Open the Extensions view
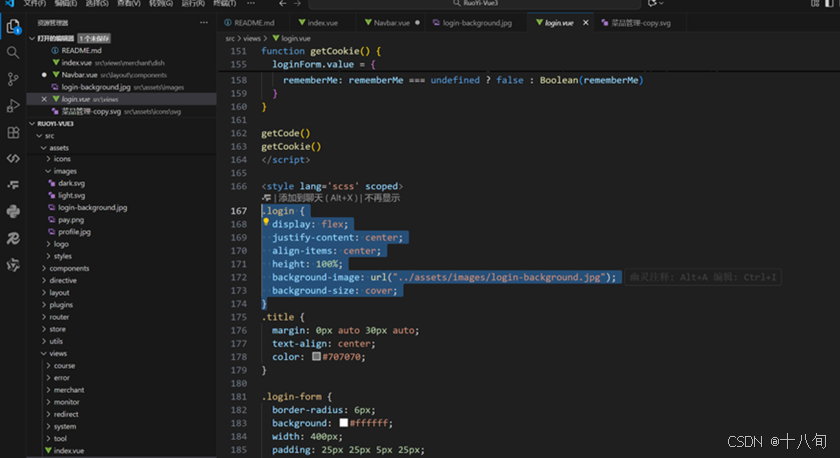840x458 pixels. pyautogui.click(x=13, y=132)
